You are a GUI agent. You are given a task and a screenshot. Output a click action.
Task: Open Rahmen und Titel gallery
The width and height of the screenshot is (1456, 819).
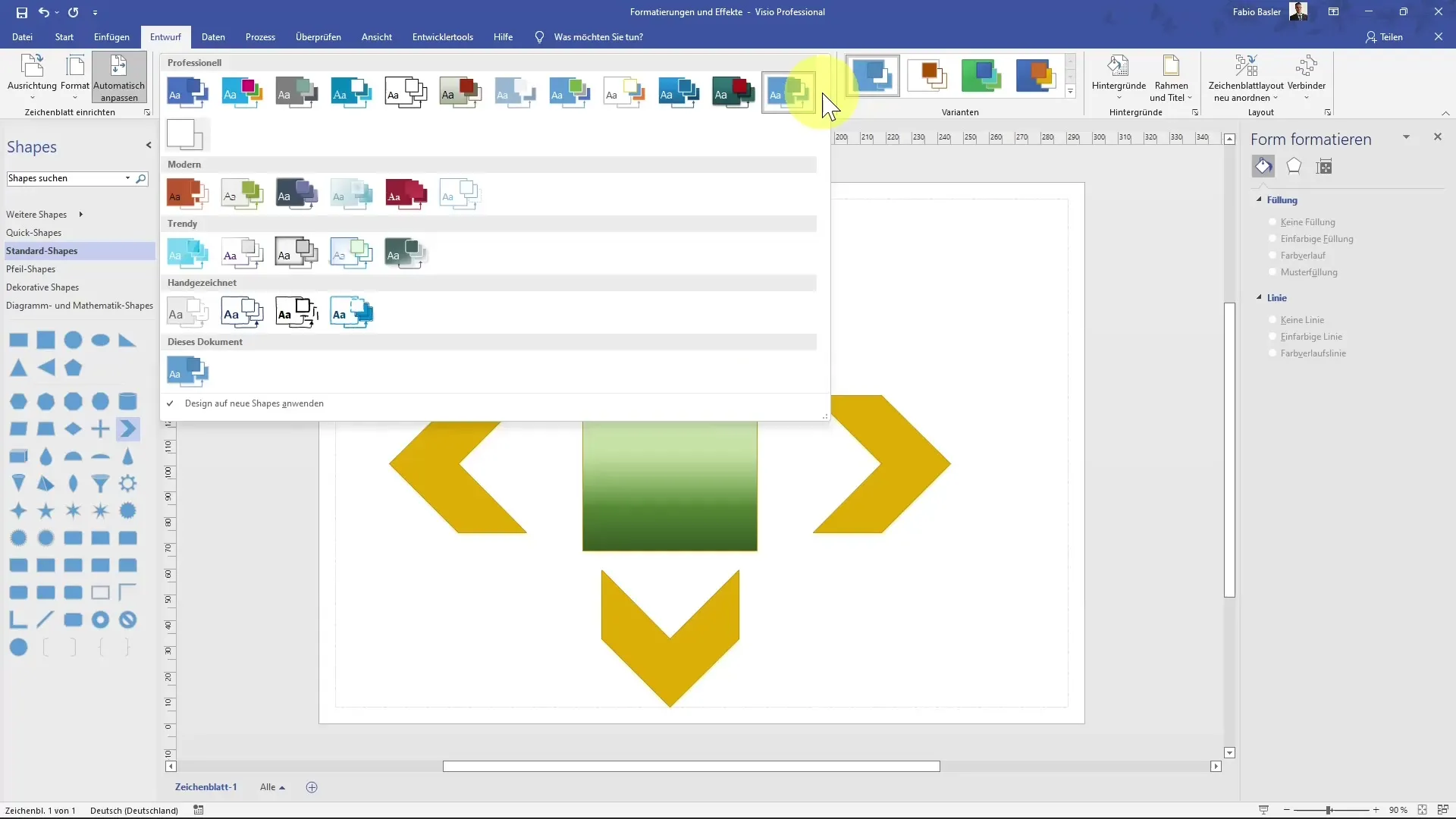click(1171, 77)
